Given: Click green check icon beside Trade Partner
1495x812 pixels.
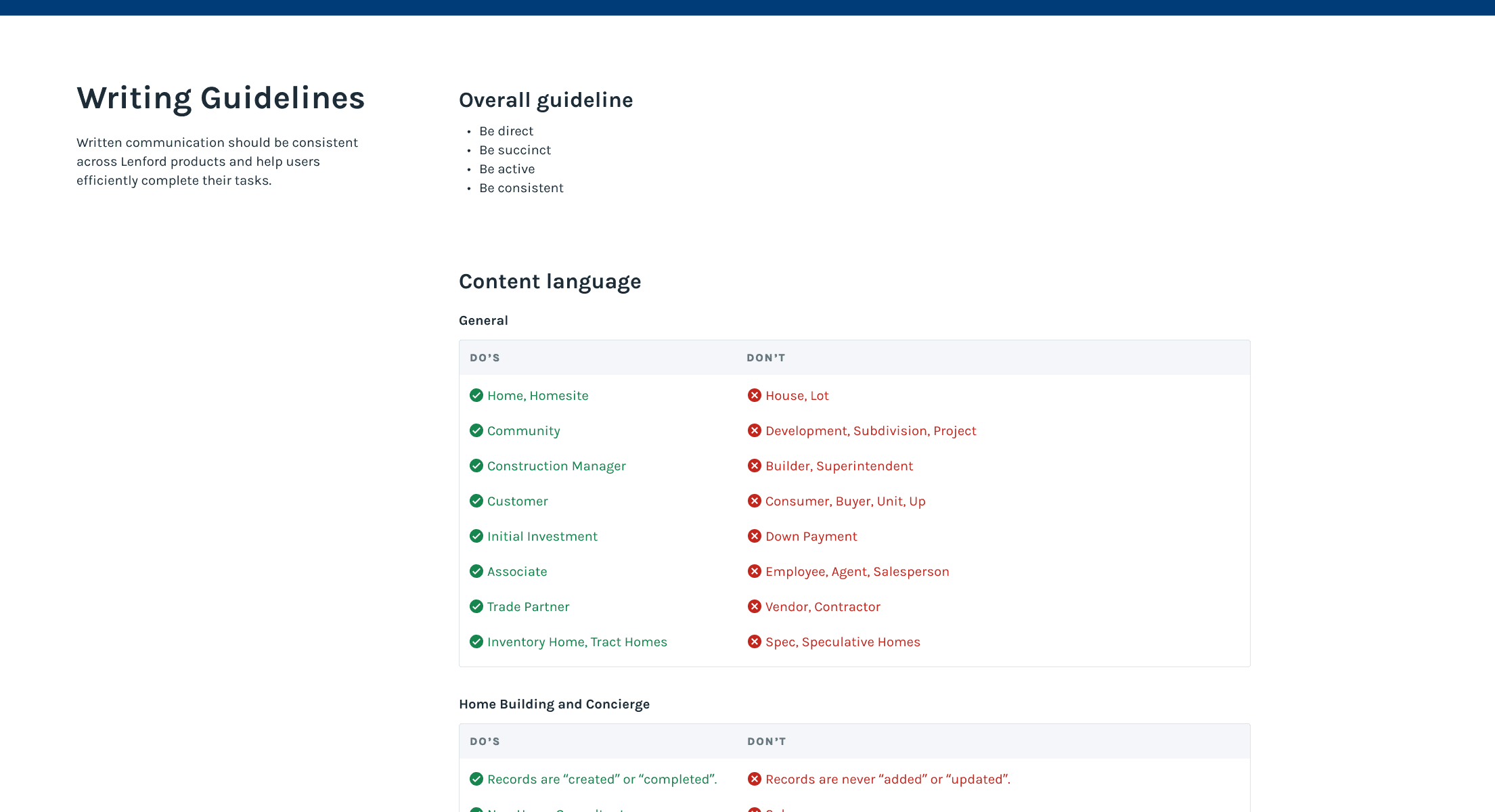Looking at the screenshot, I should click(476, 606).
